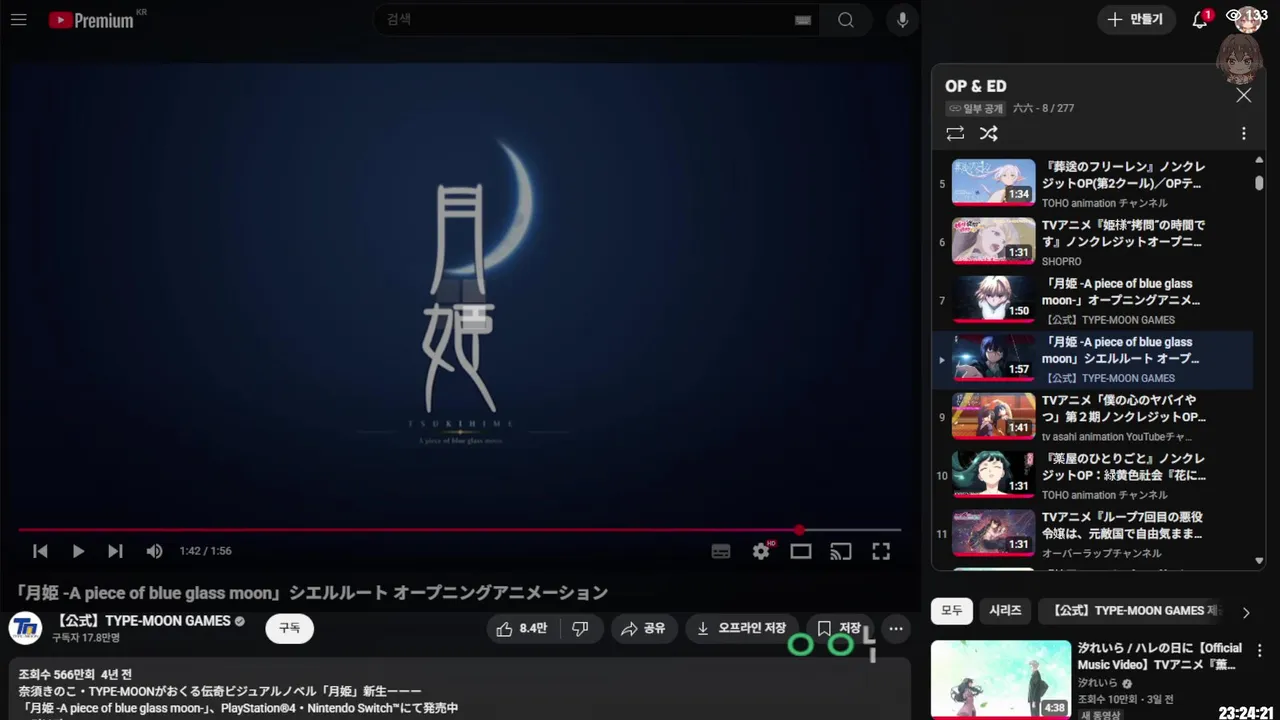Viewport: 1280px width, 720px height.
Task: Show more filter chips arrow
Action: [x=1246, y=612]
